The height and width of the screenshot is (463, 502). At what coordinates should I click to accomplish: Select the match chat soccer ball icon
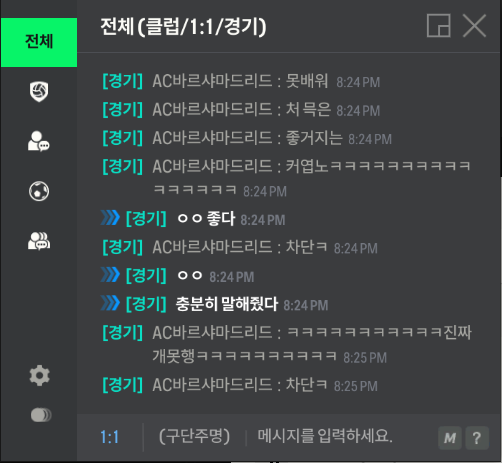coord(39,191)
